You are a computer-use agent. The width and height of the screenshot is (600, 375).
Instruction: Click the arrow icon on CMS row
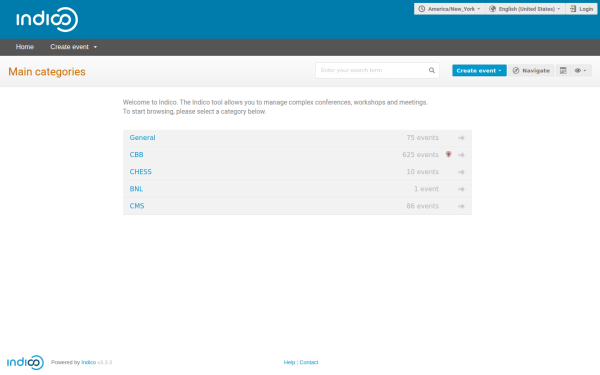click(x=461, y=206)
